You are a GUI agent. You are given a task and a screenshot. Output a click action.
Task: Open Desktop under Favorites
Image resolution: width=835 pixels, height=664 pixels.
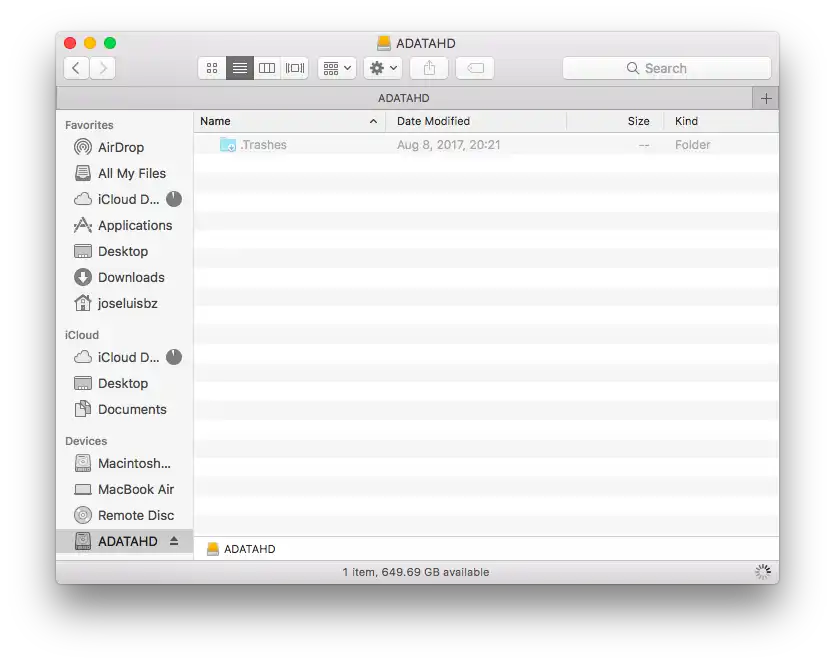tap(123, 251)
